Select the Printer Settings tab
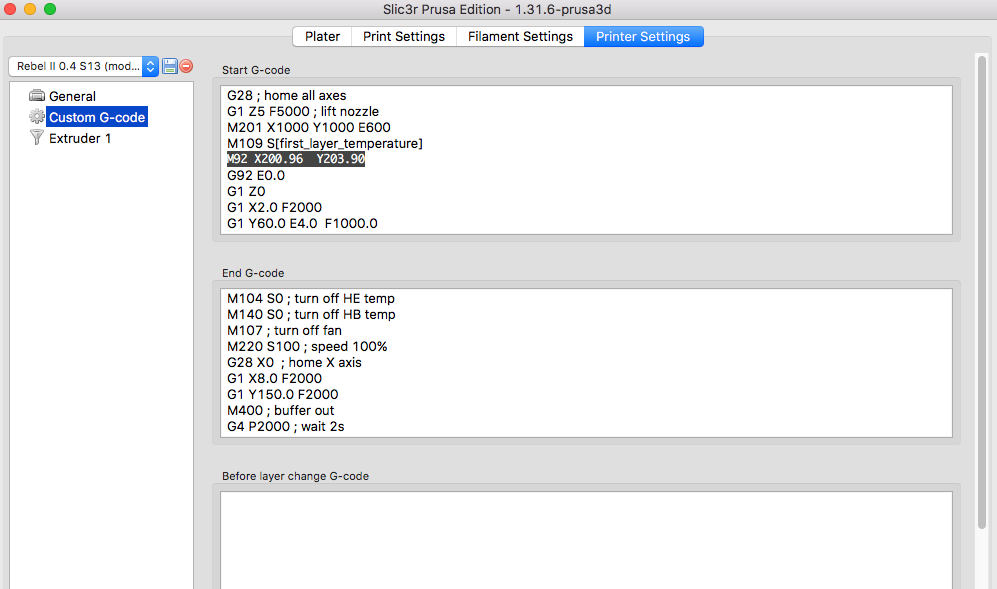Screen dimensions: 997x589 pyautogui.click(x=643, y=36)
